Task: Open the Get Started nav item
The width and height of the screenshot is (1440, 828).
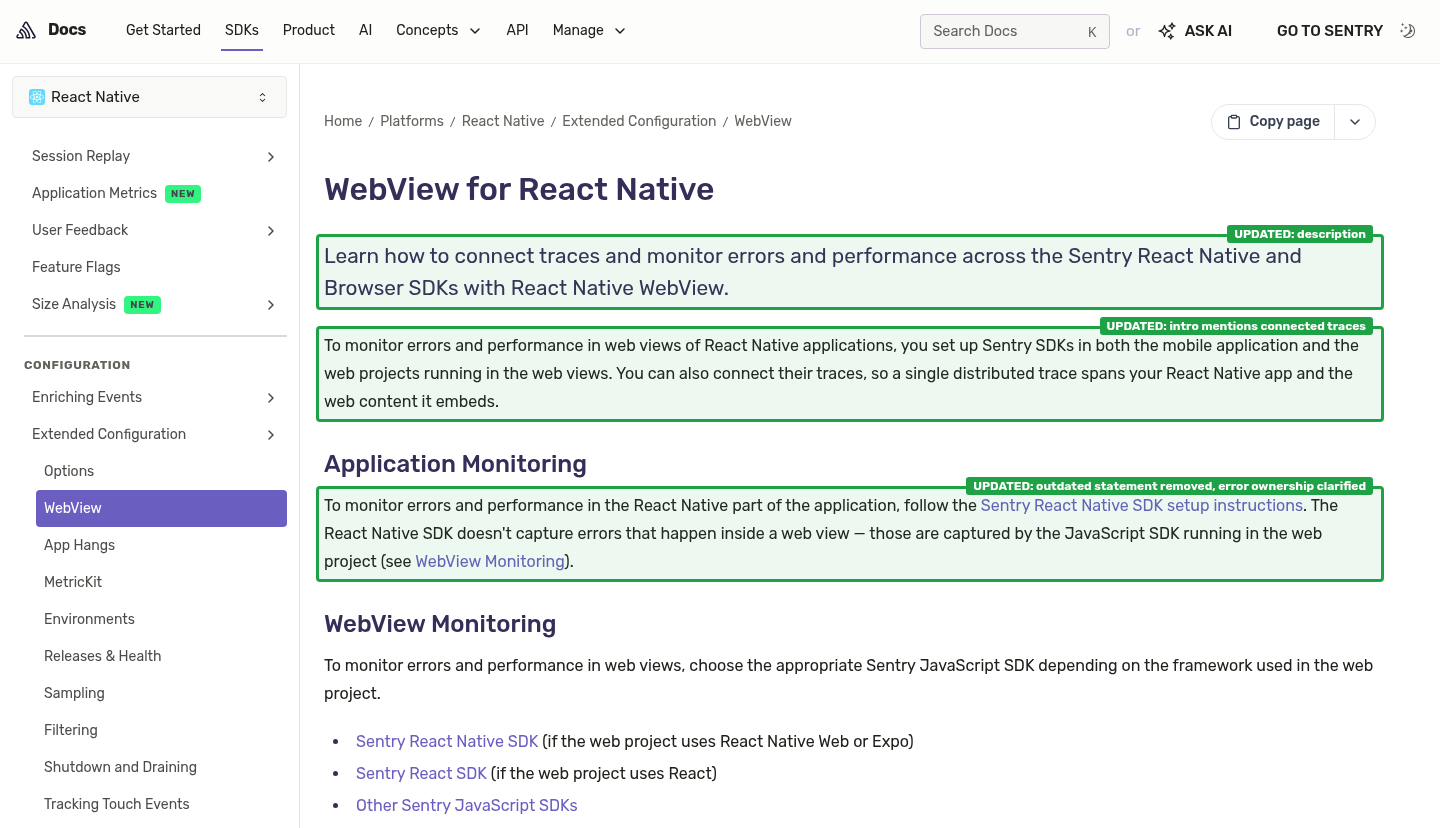Action: (x=163, y=31)
